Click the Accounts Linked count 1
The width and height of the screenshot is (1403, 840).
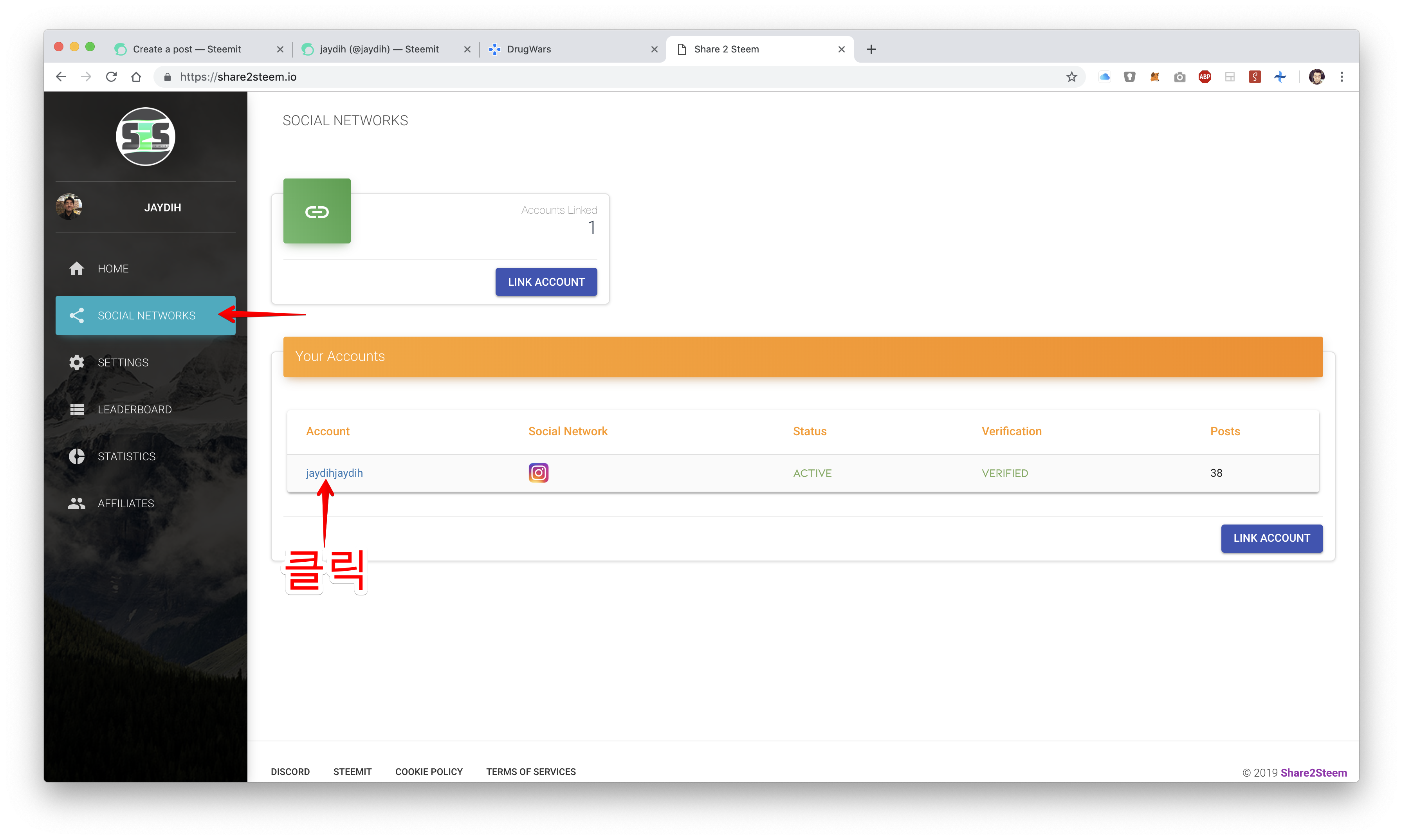click(591, 228)
